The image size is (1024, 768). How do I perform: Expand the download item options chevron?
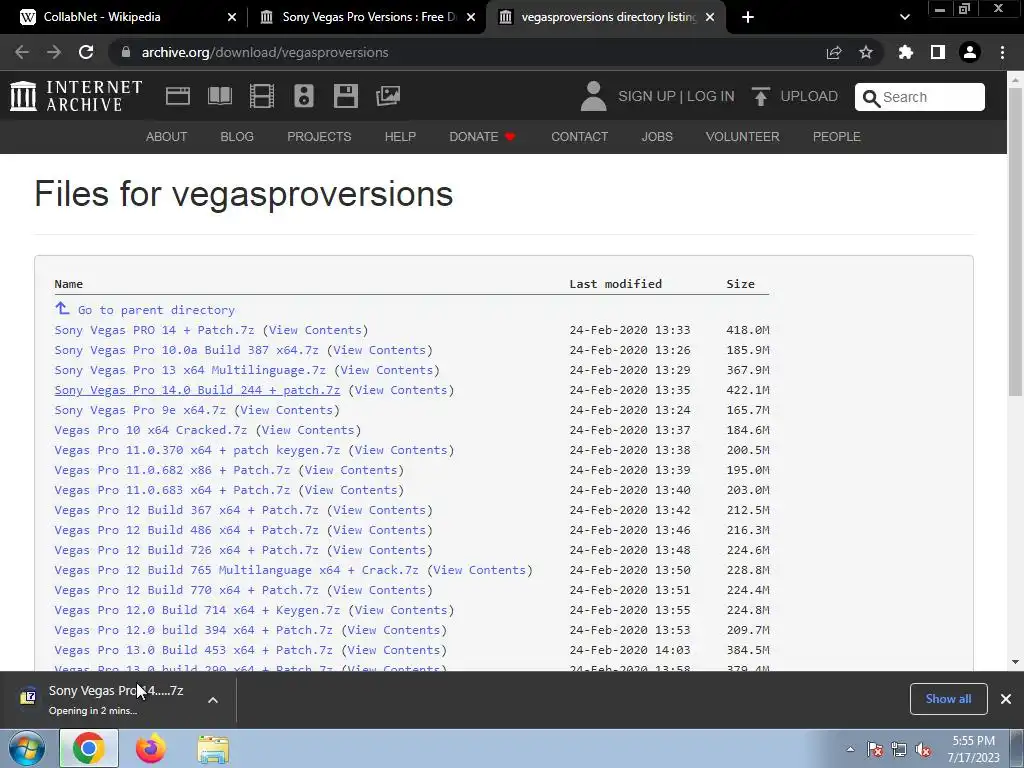point(213,700)
